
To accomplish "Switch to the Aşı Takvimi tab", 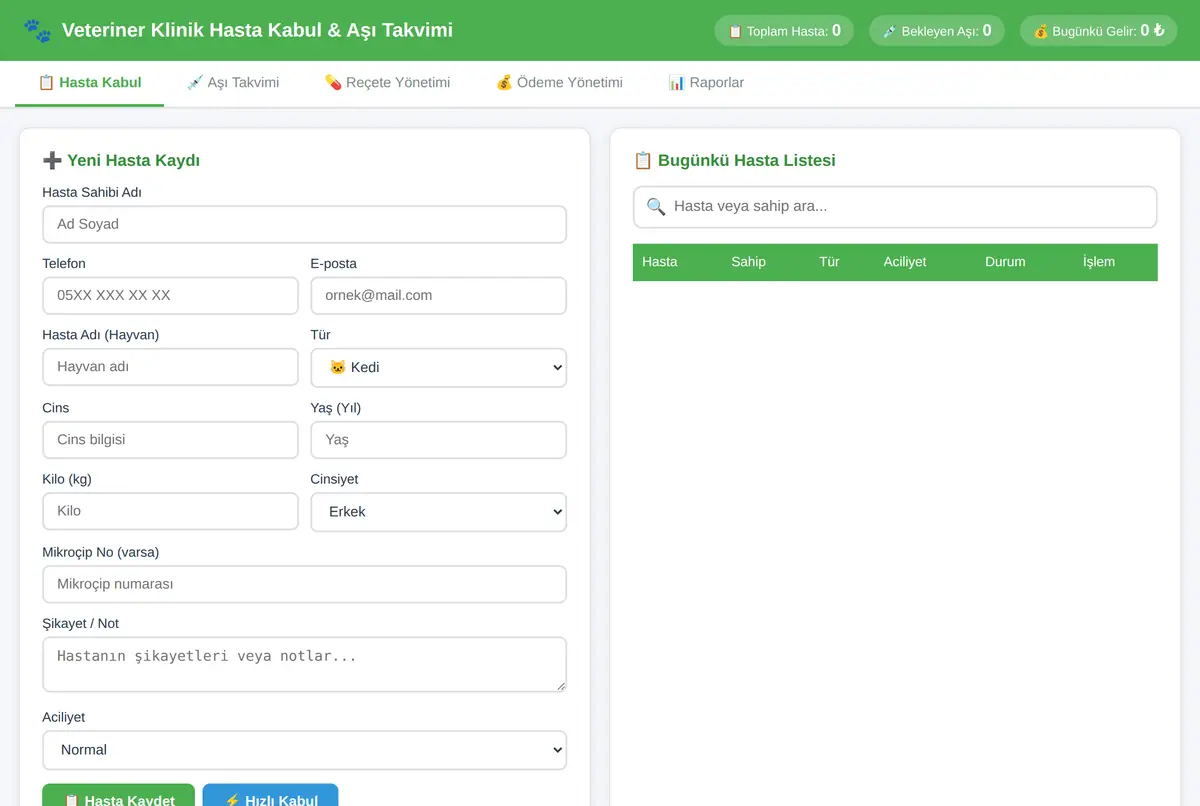I will [x=232, y=83].
